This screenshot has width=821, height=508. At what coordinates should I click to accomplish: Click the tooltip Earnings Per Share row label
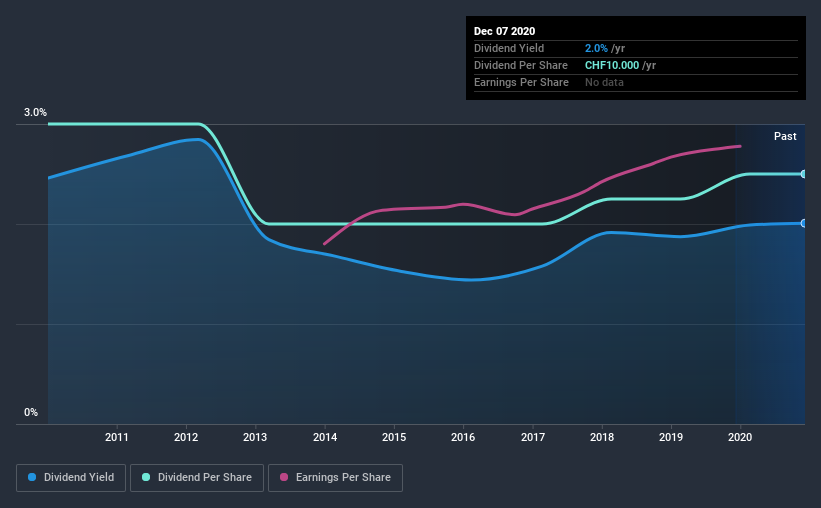(521, 82)
